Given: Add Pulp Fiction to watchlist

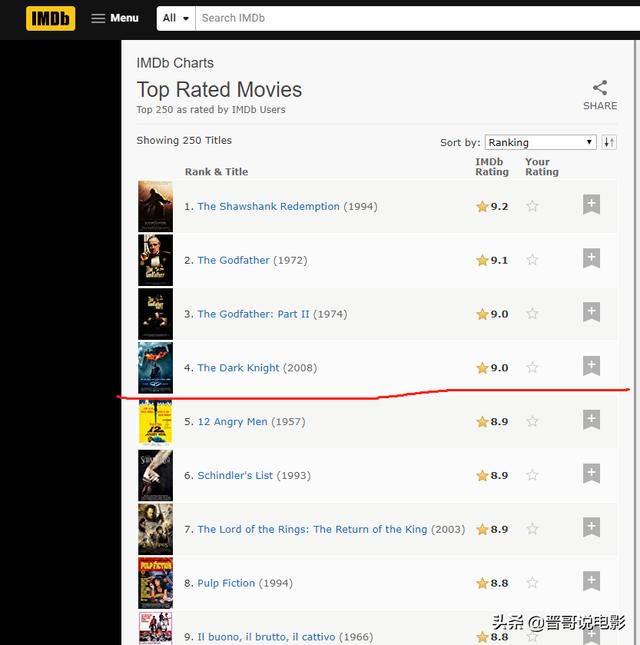Looking at the screenshot, I should coord(591,581).
